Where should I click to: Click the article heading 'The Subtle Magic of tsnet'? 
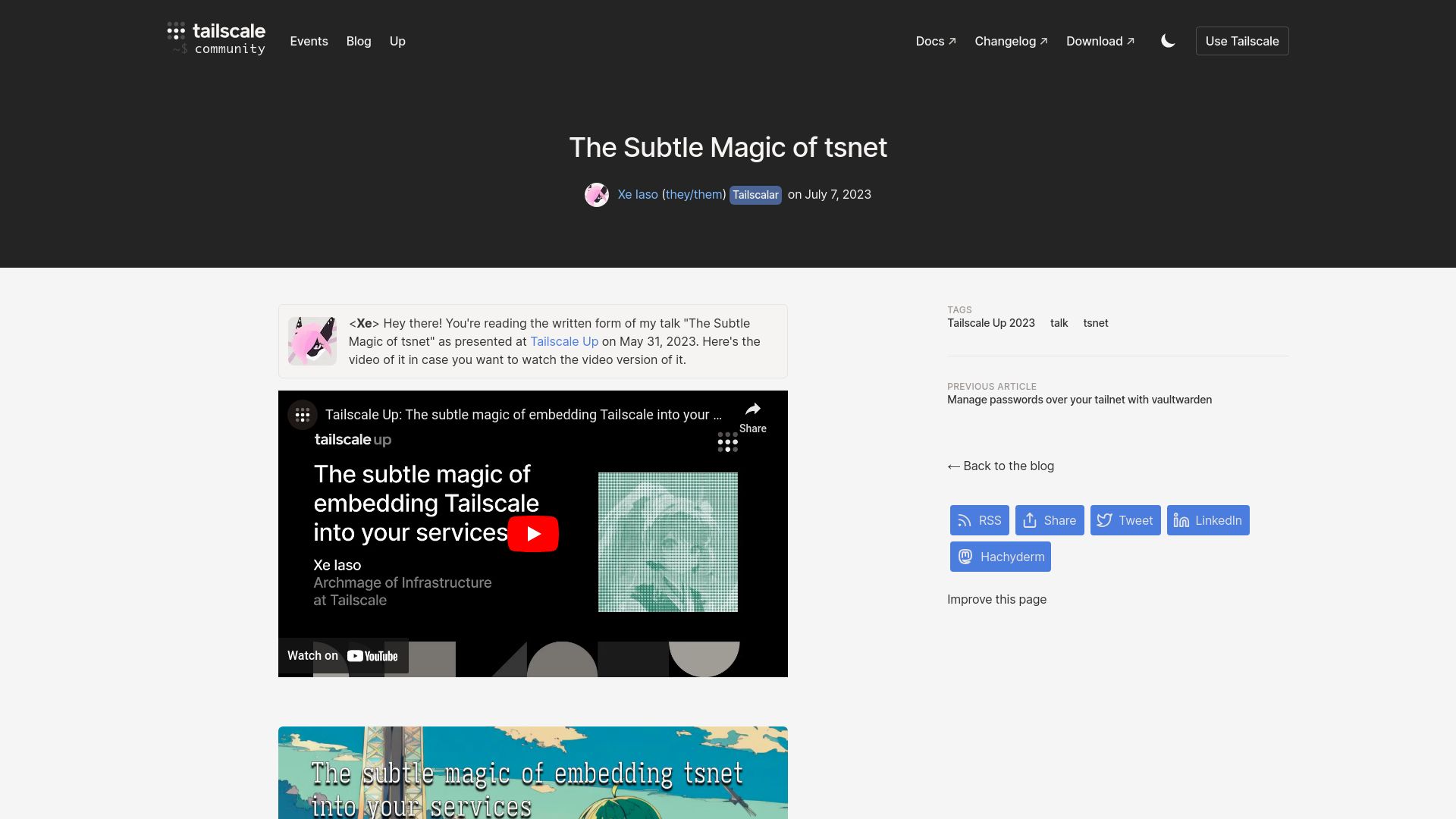[x=728, y=147]
